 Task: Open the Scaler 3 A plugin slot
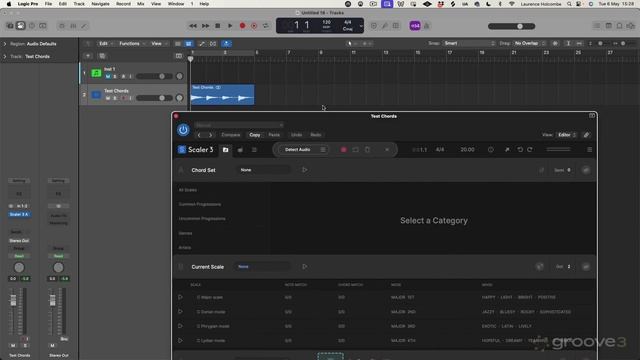click(x=19, y=214)
